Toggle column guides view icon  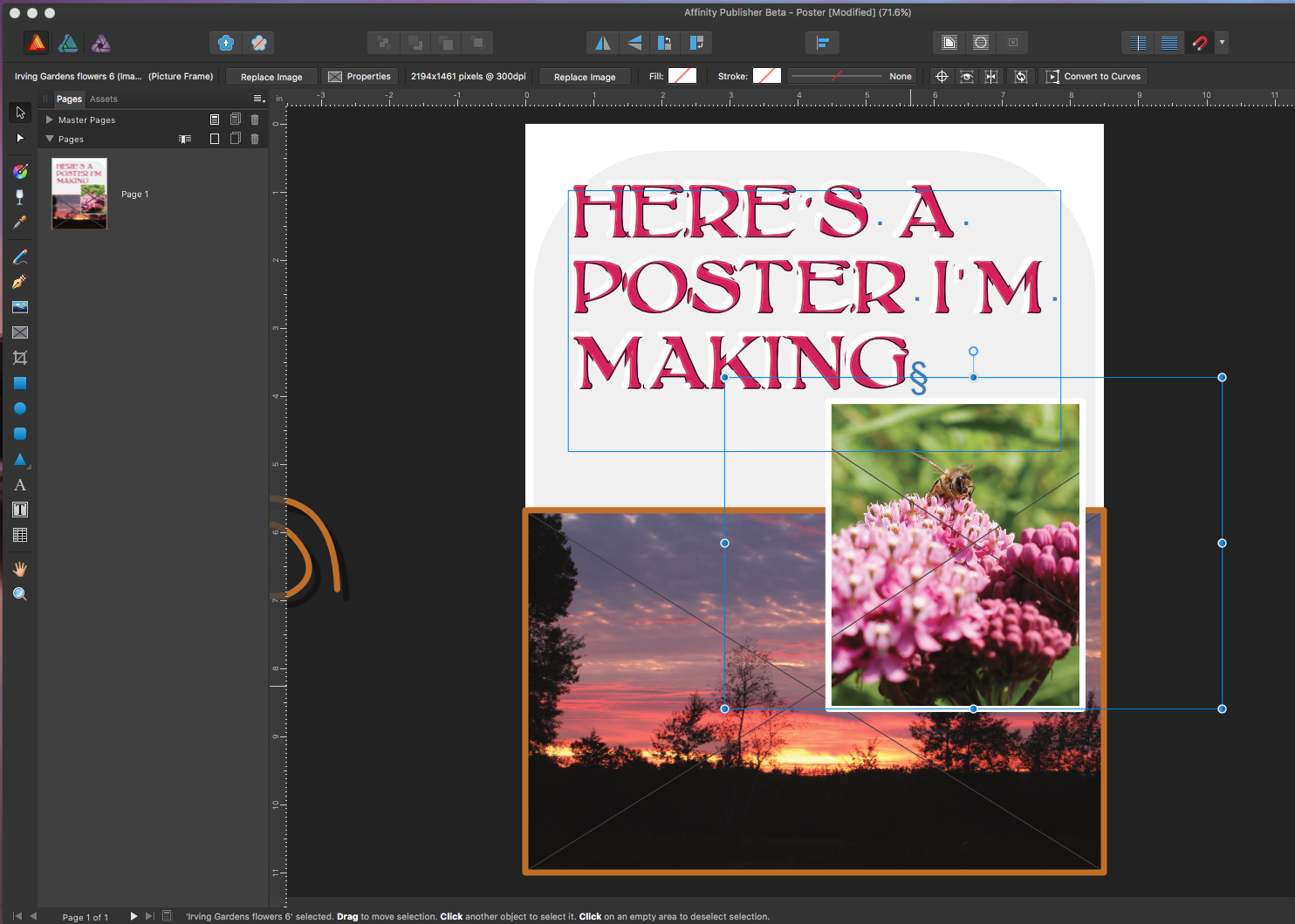click(x=1138, y=43)
